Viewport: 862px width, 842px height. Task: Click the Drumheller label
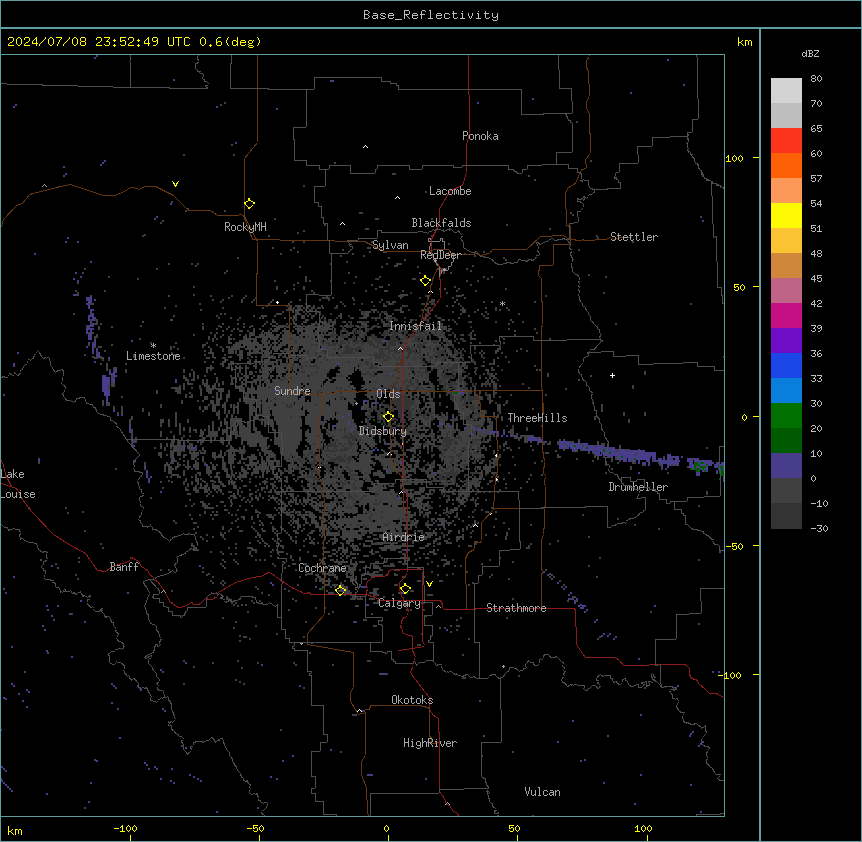pos(638,487)
